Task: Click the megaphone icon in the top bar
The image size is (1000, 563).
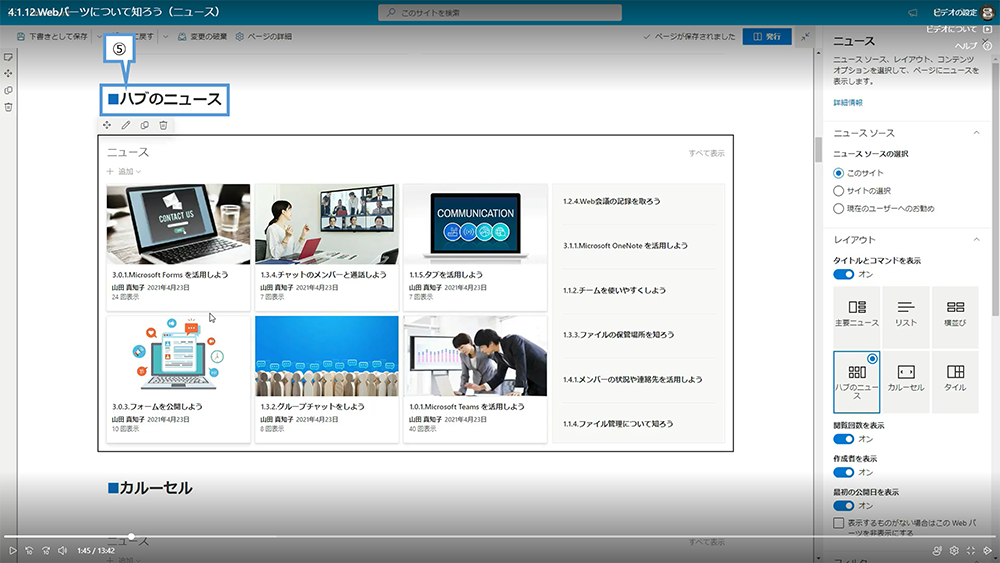Action: pyautogui.click(x=913, y=12)
